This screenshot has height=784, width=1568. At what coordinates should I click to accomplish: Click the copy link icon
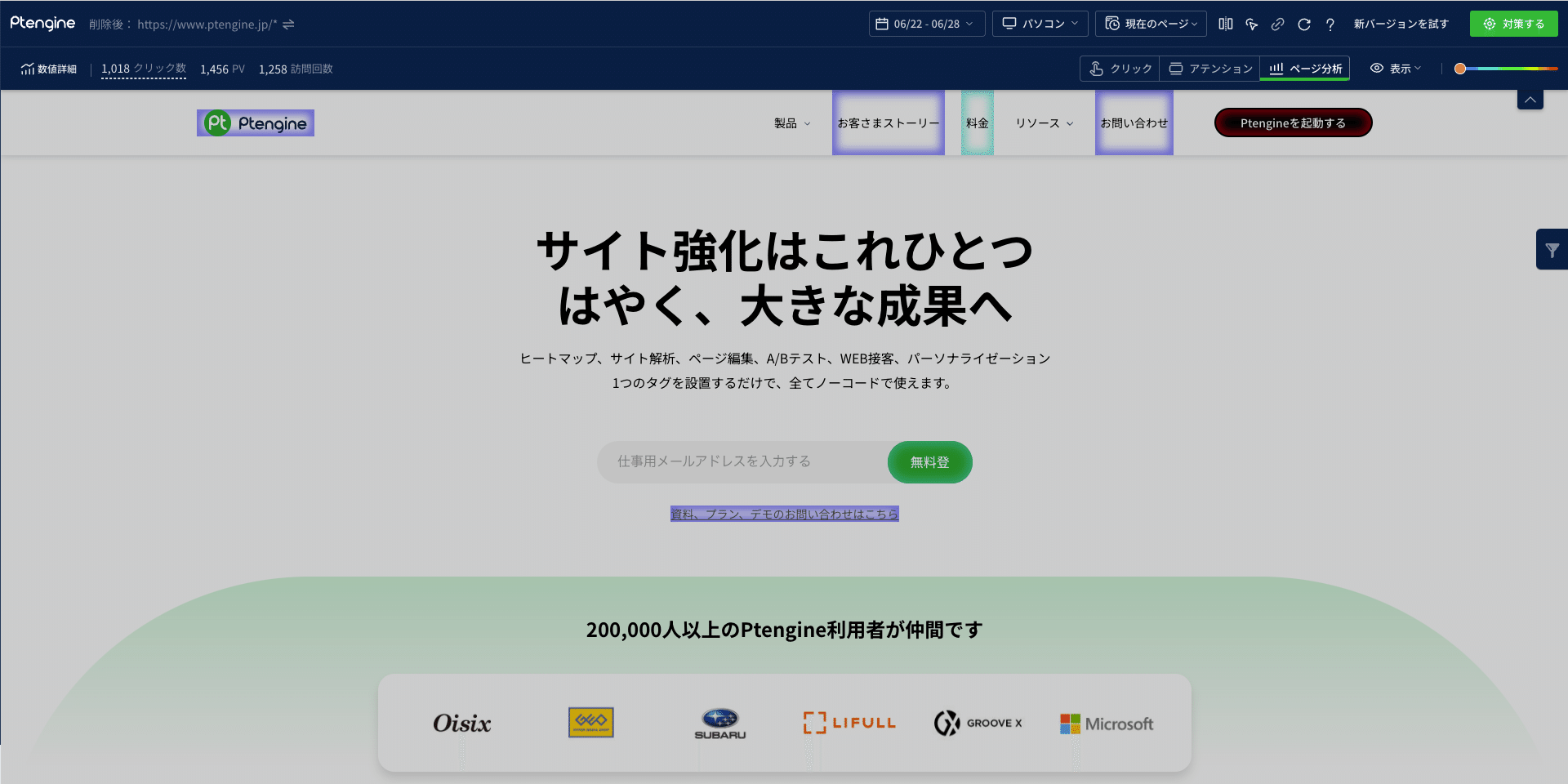pyautogui.click(x=1278, y=24)
